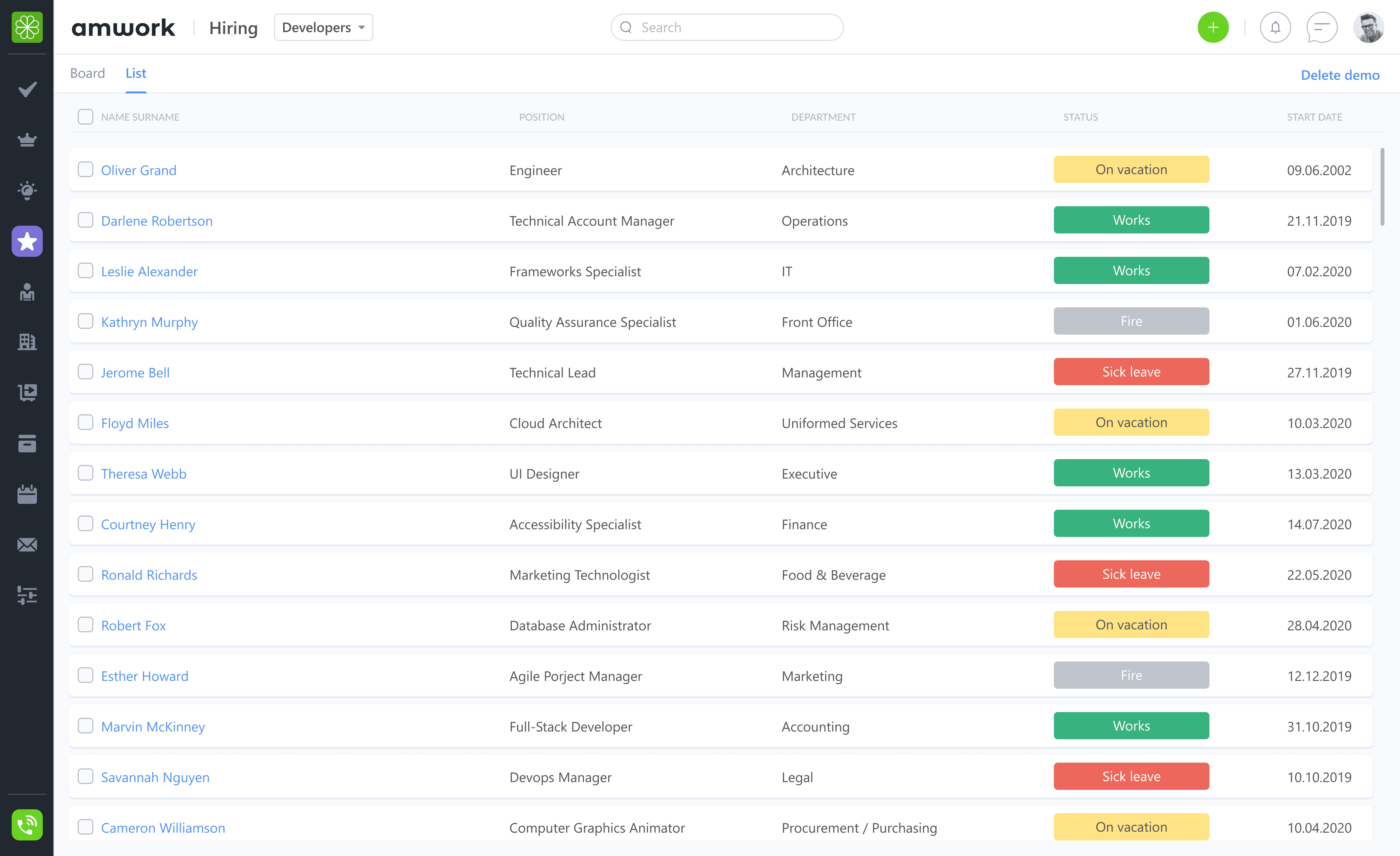This screenshot has height=856, width=1400.
Task: Check the box for Theresa Webb
Action: coord(85,473)
